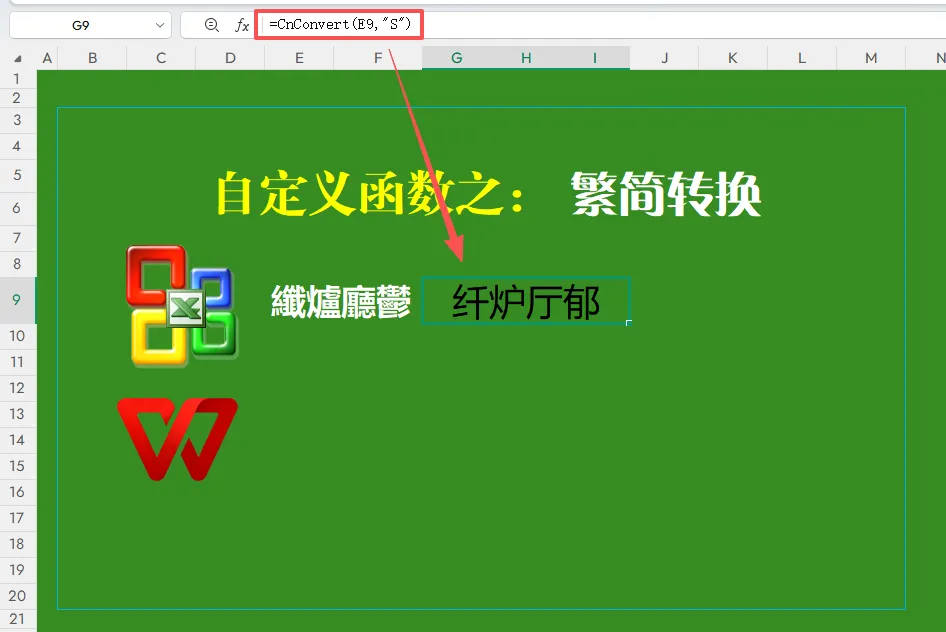Screen dimensions: 946x632
Task: Select row 19 header
Action: (17, 569)
